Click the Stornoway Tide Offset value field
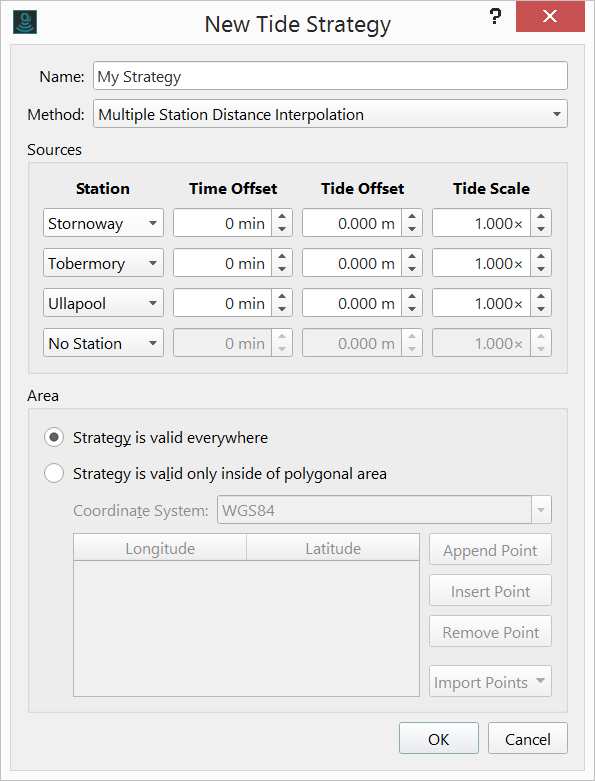 [x=352, y=223]
